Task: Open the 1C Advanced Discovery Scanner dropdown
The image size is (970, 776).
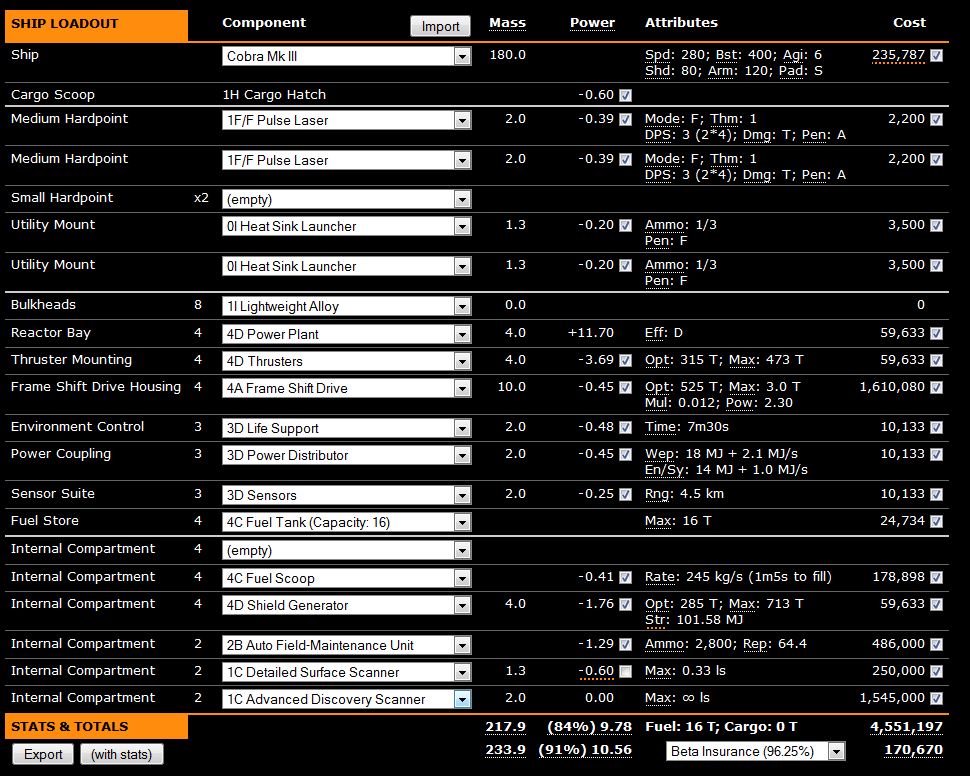Action: pos(346,699)
